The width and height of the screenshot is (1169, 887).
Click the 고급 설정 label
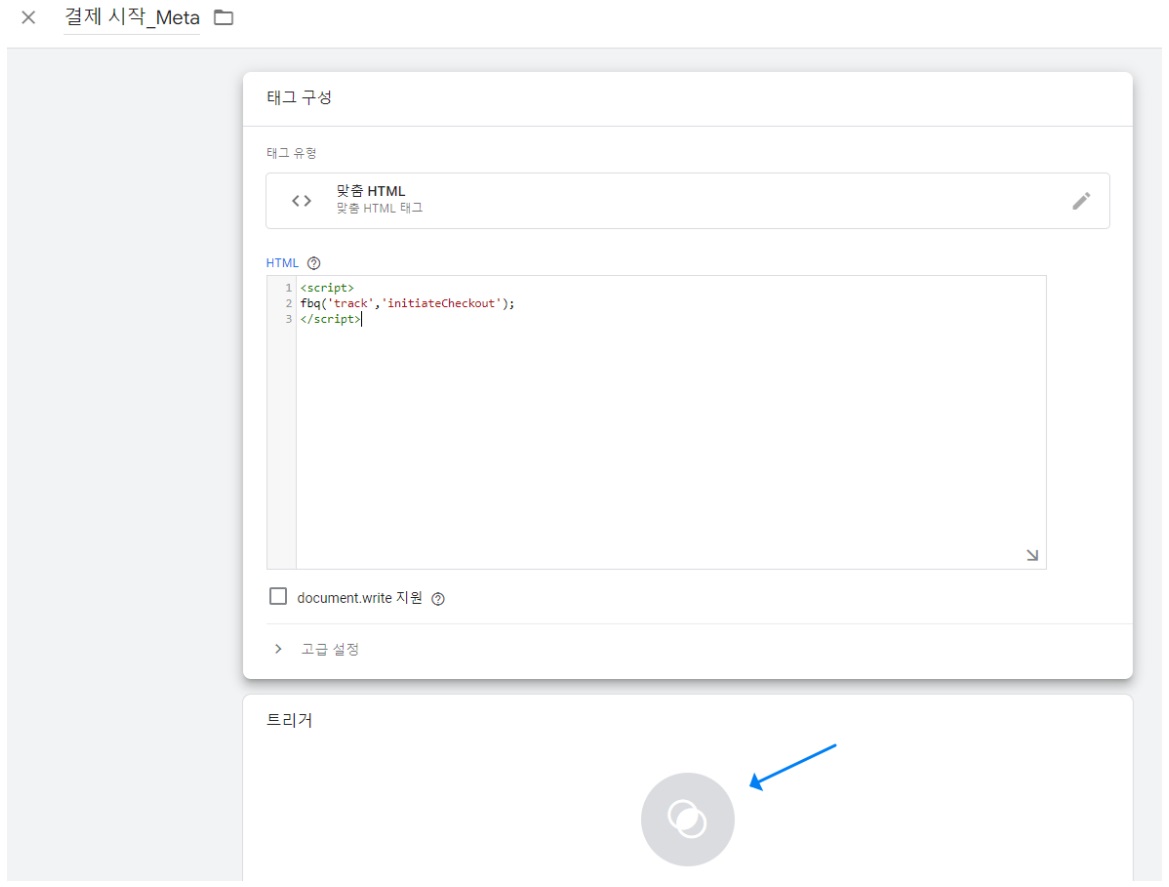(x=330, y=649)
